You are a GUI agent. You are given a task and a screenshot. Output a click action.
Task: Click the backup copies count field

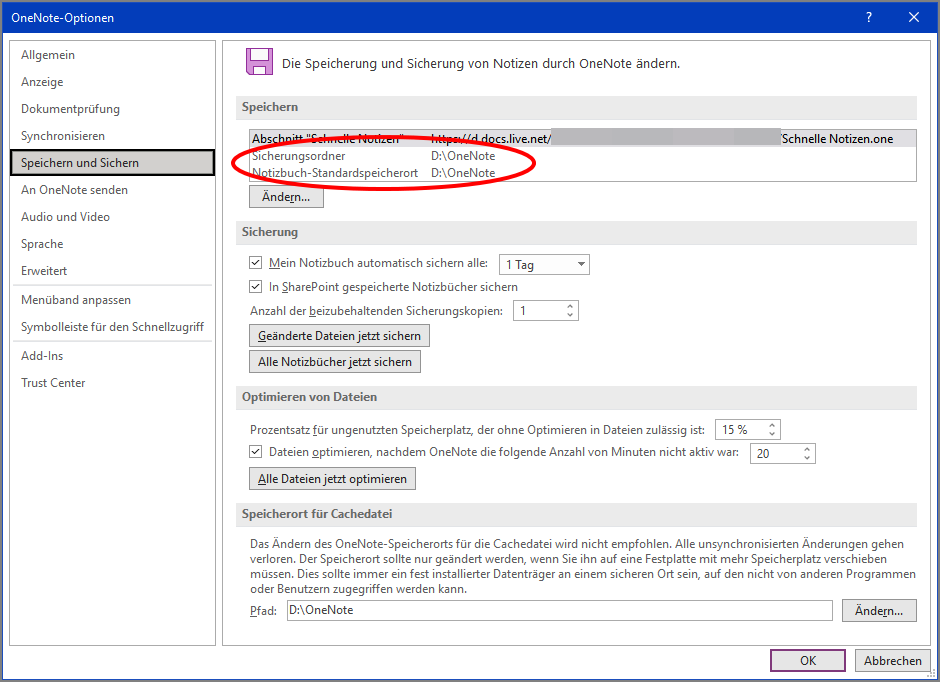coord(538,310)
